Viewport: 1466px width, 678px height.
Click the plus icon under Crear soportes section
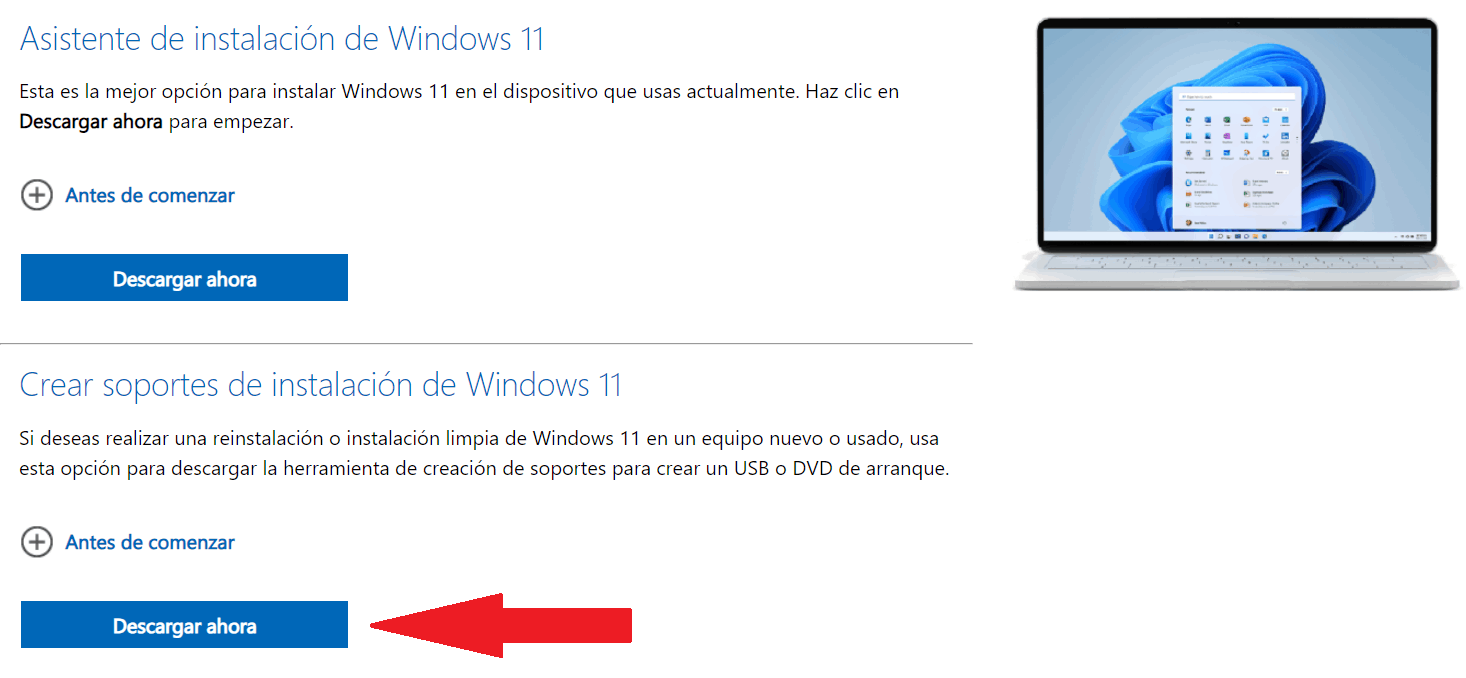[37, 542]
